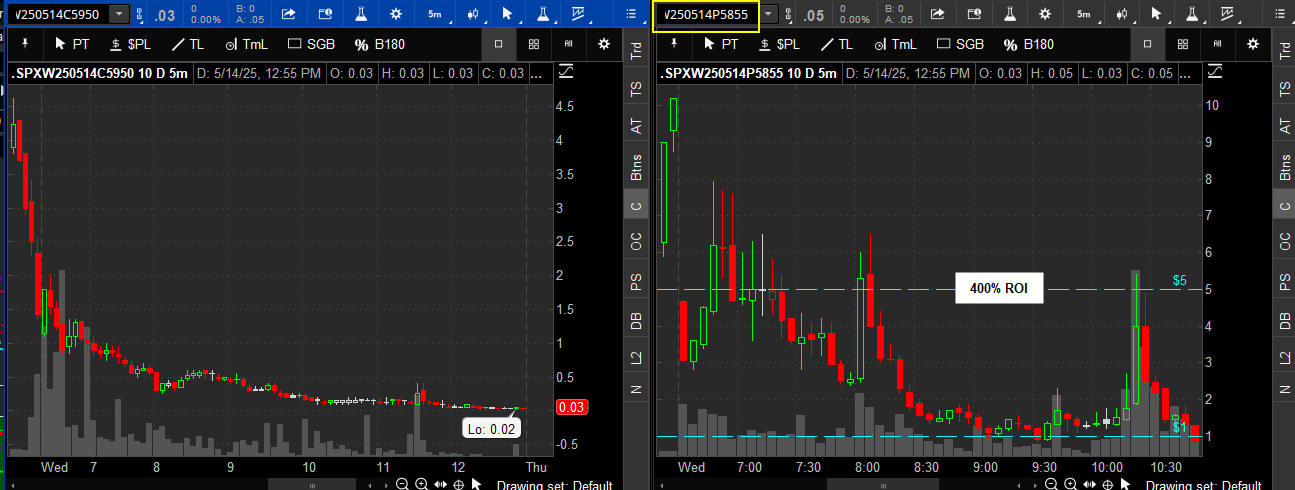Open symbol dropdown arrow on left chart
This screenshot has width=1295, height=490.
coord(119,14)
